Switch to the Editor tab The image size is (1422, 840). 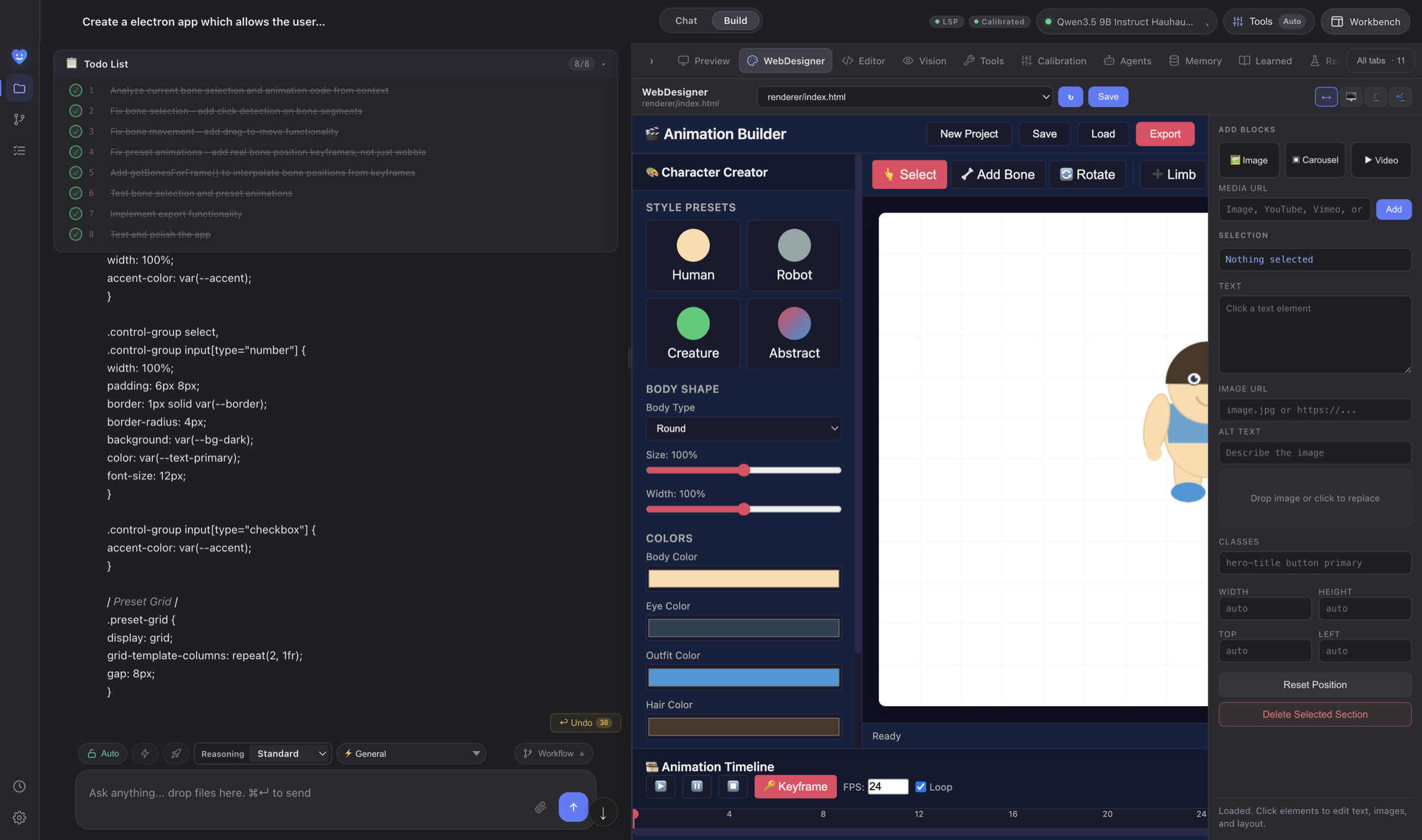[863, 60]
